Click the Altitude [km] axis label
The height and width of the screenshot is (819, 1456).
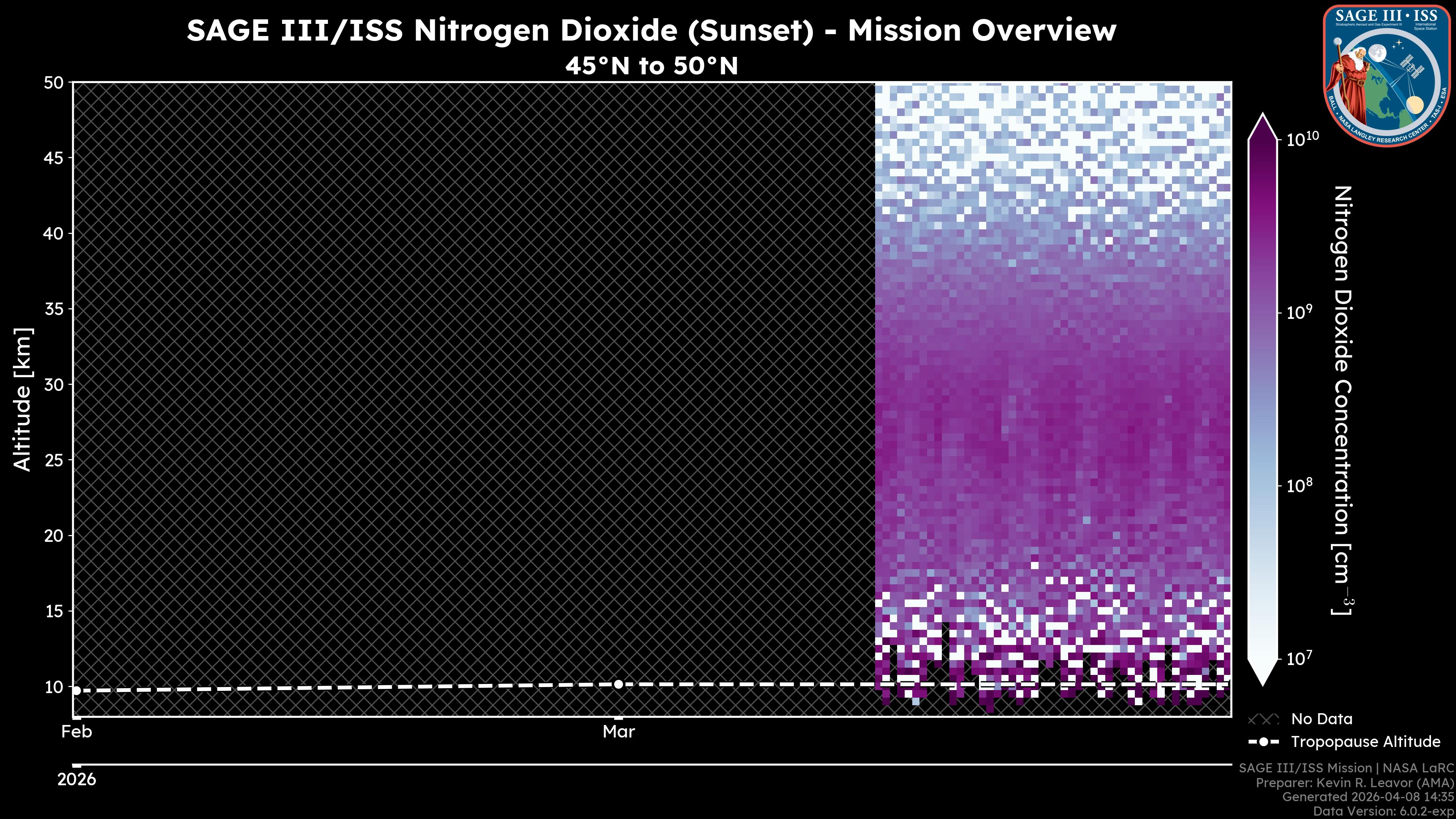[x=23, y=399]
